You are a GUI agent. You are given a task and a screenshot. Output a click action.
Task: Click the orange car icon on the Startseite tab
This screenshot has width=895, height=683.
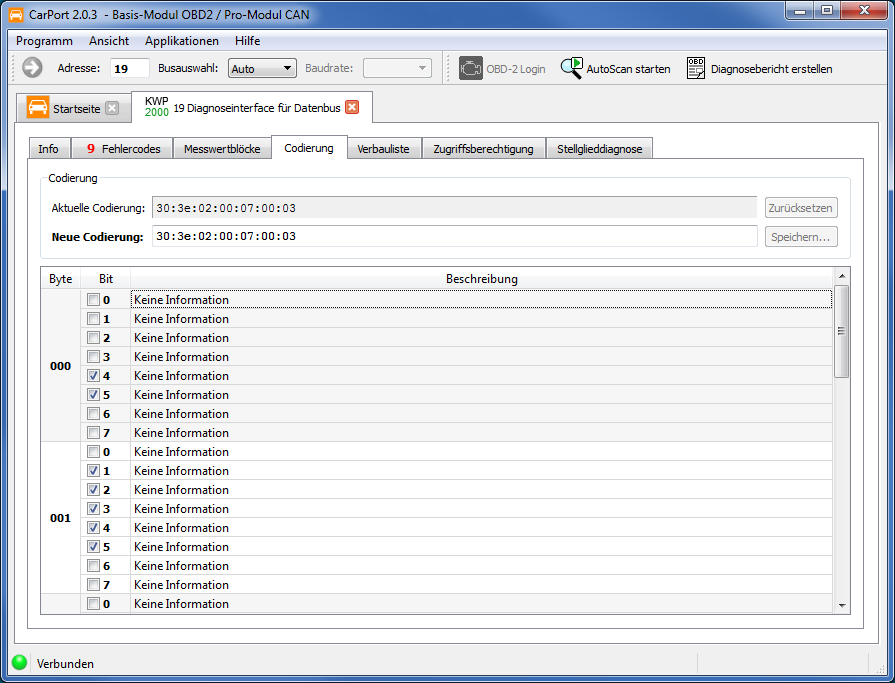38,108
